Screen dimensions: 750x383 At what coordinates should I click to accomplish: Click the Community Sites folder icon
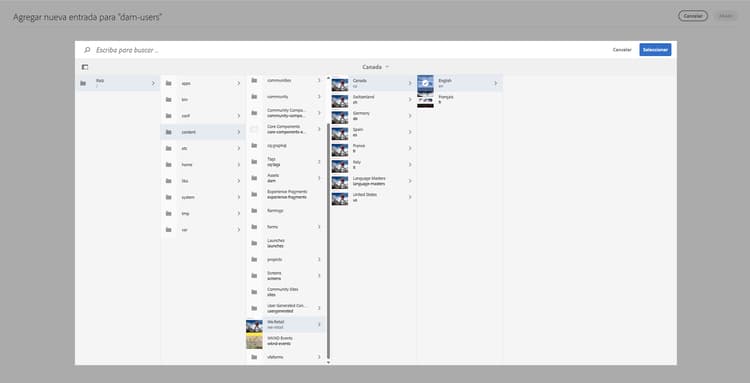pos(254,292)
